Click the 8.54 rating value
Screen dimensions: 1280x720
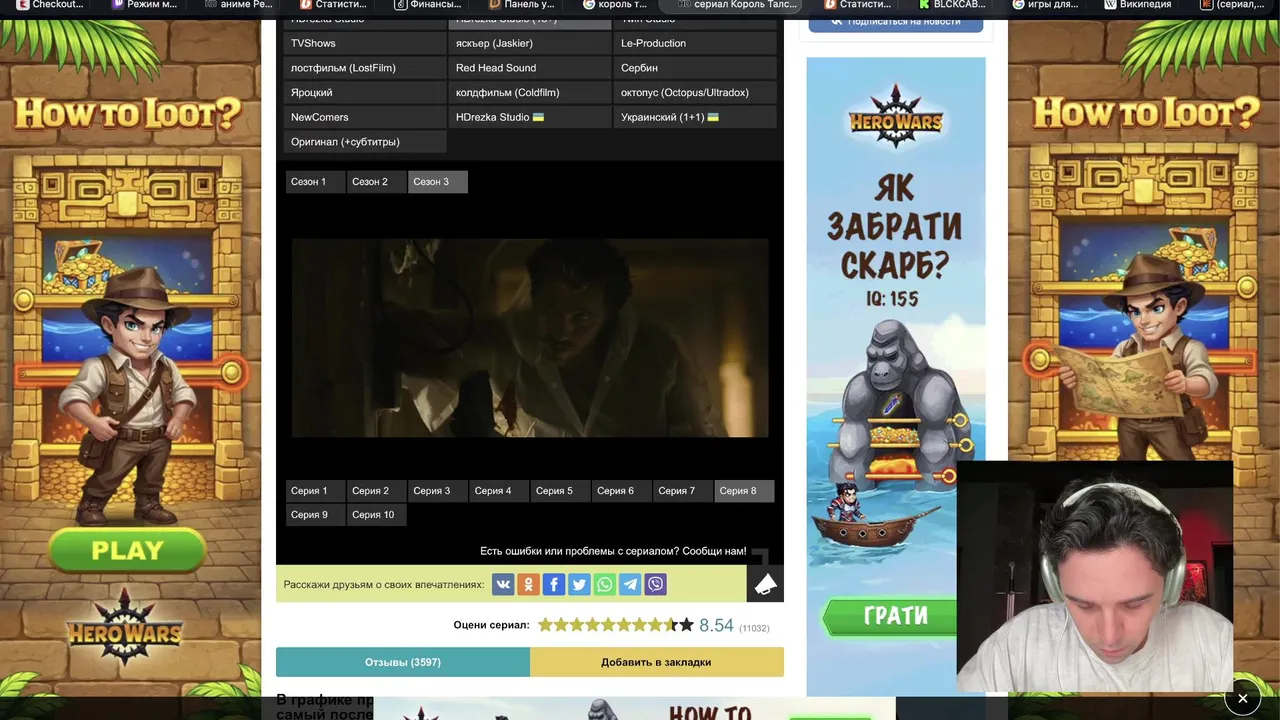pyautogui.click(x=716, y=626)
